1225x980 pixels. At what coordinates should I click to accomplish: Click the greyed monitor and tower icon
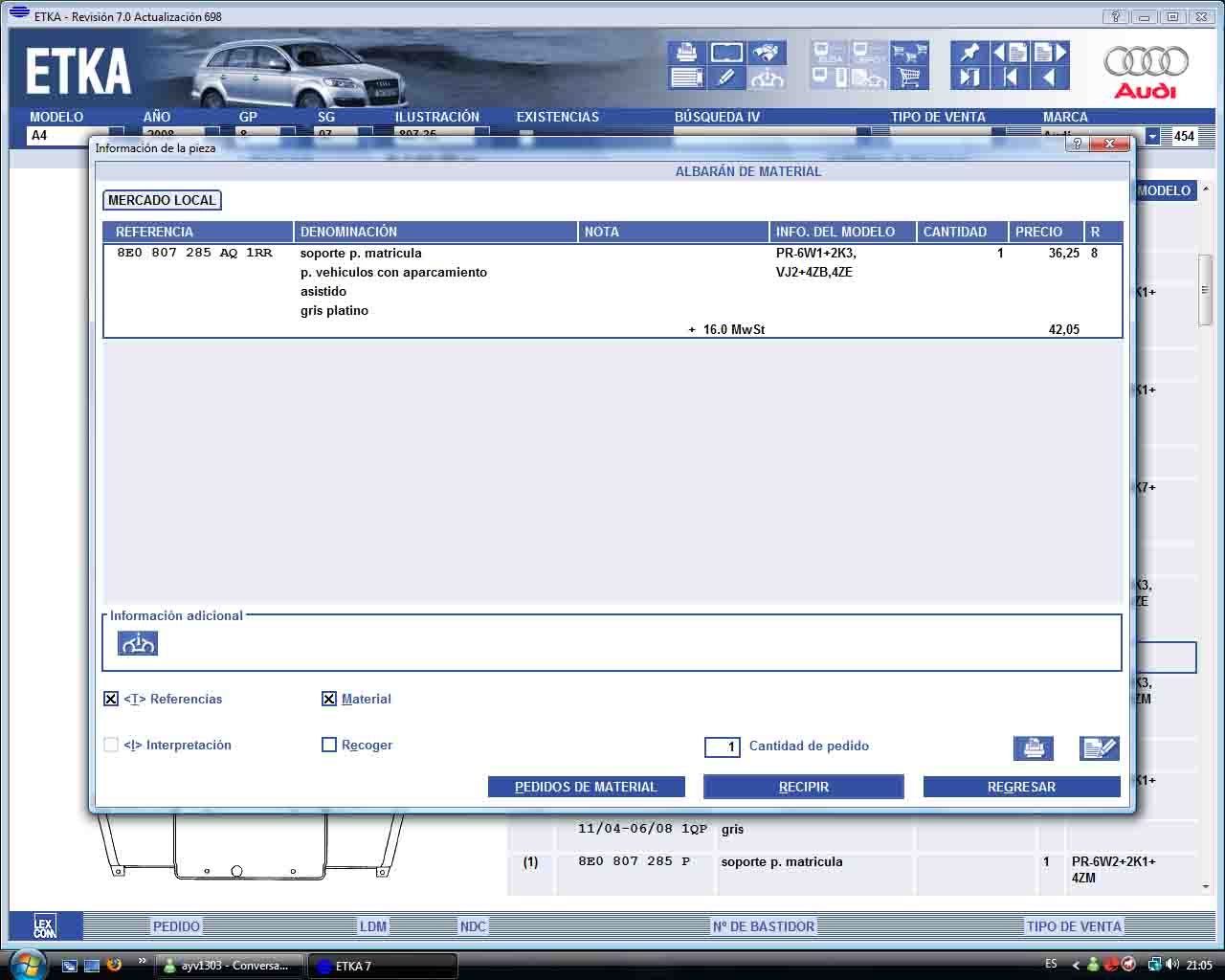point(829,78)
